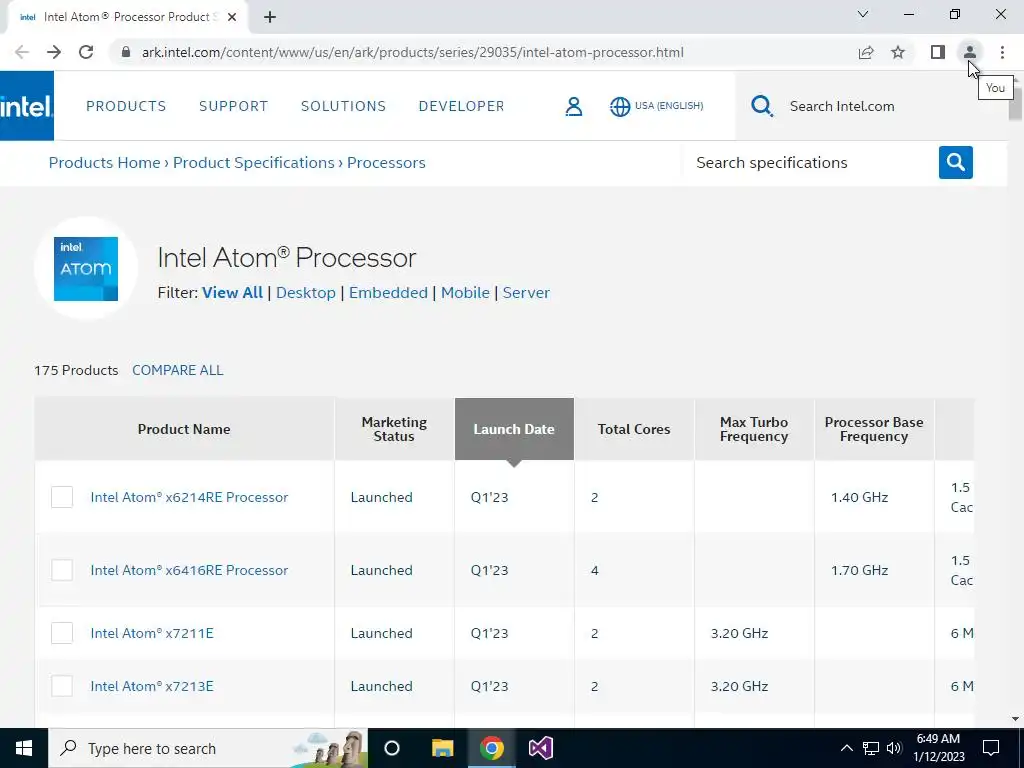The image size is (1024, 768).
Task: Go to Products Home breadcrumb
Action: pos(104,163)
